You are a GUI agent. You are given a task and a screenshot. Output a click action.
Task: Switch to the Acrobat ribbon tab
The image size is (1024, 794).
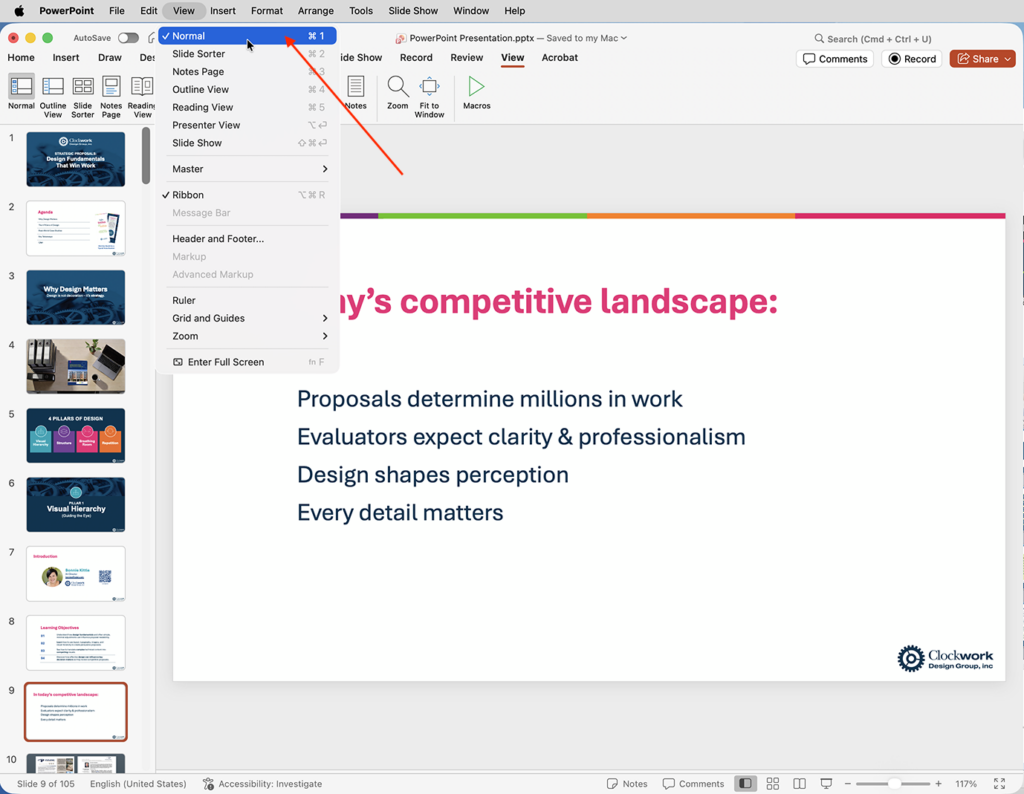pyautogui.click(x=560, y=57)
